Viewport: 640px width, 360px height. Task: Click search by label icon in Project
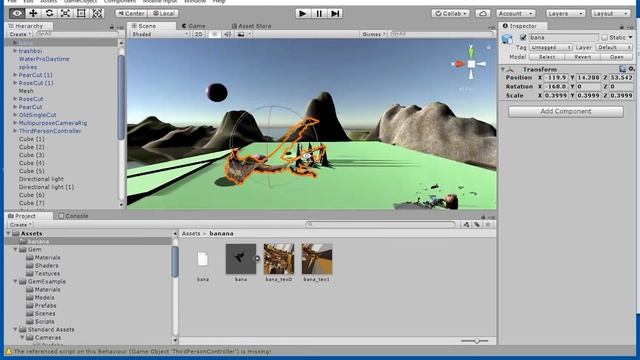pyautogui.click(x=477, y=224)
